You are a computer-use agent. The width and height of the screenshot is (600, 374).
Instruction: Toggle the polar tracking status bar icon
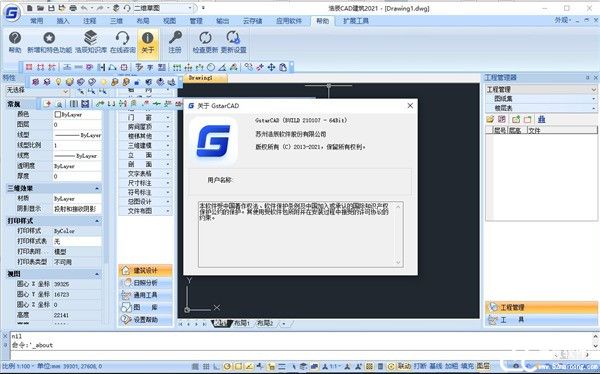pos(228,367)
